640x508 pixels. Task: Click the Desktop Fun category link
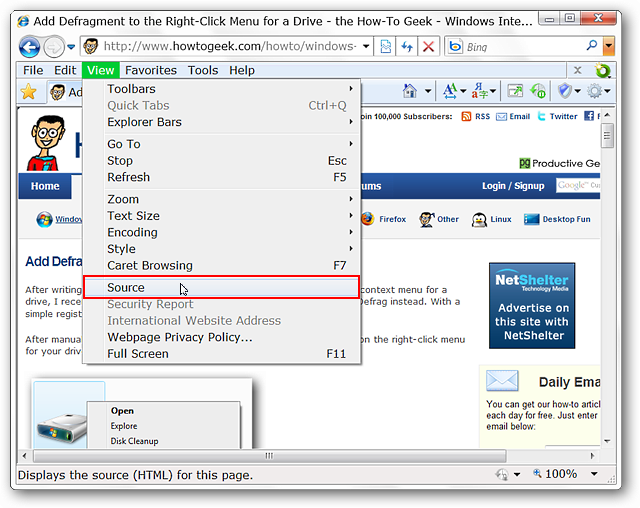(x=557, y=220)
